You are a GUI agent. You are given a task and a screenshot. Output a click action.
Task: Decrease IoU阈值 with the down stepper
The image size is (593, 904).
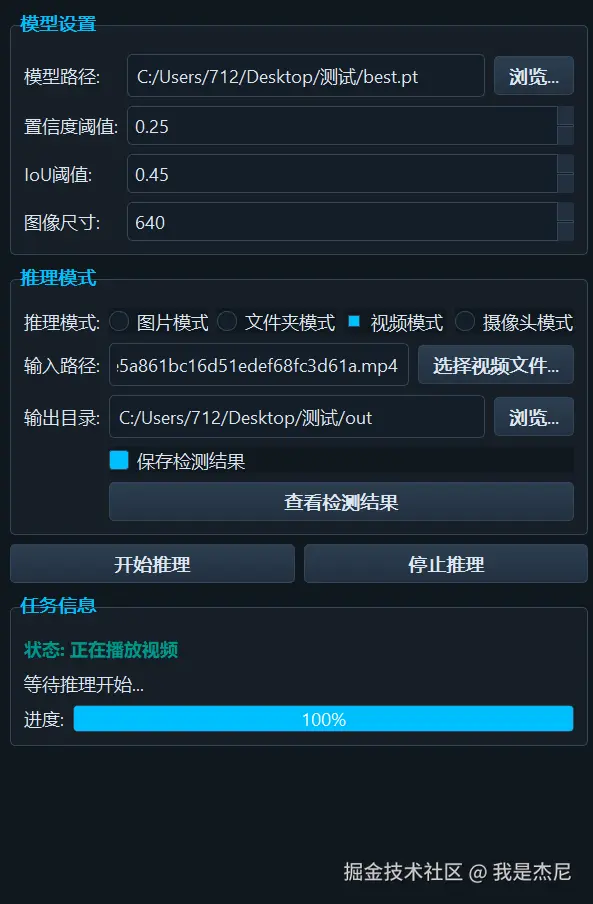click(x=566, y=183)
